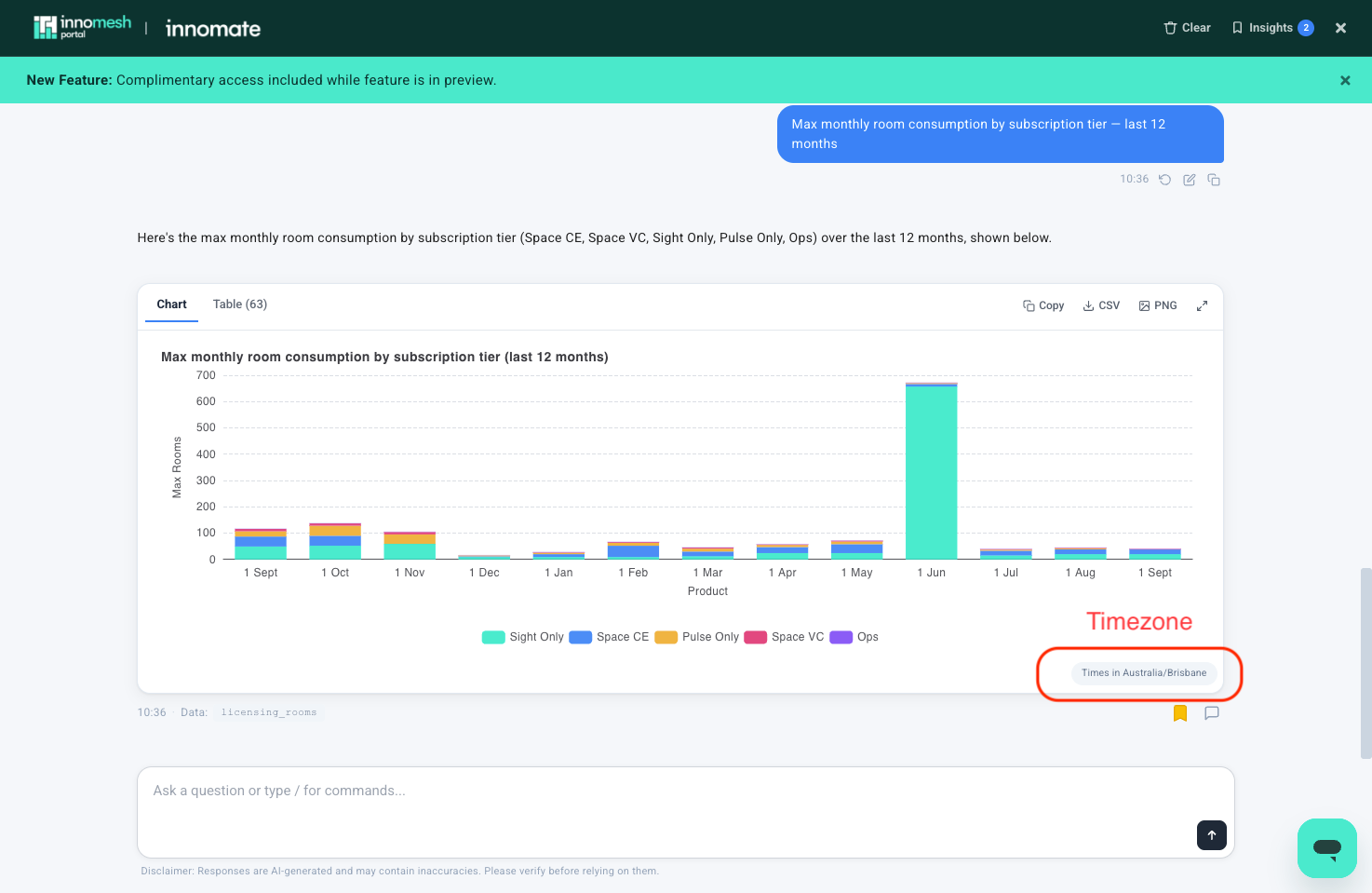Switch to the Table (63) tab
Viewport: 1372px width, 893px height.
[x=240, y=304]
